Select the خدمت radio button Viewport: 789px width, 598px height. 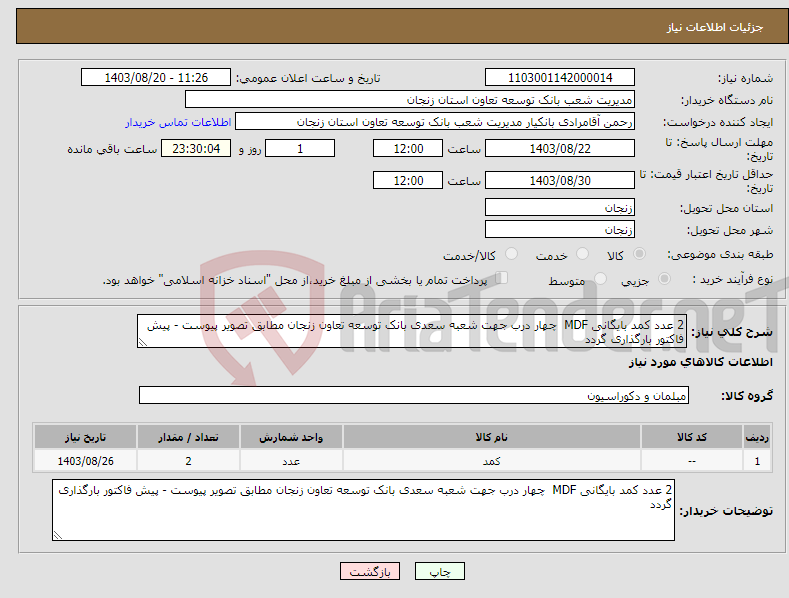tap(582, 254)
